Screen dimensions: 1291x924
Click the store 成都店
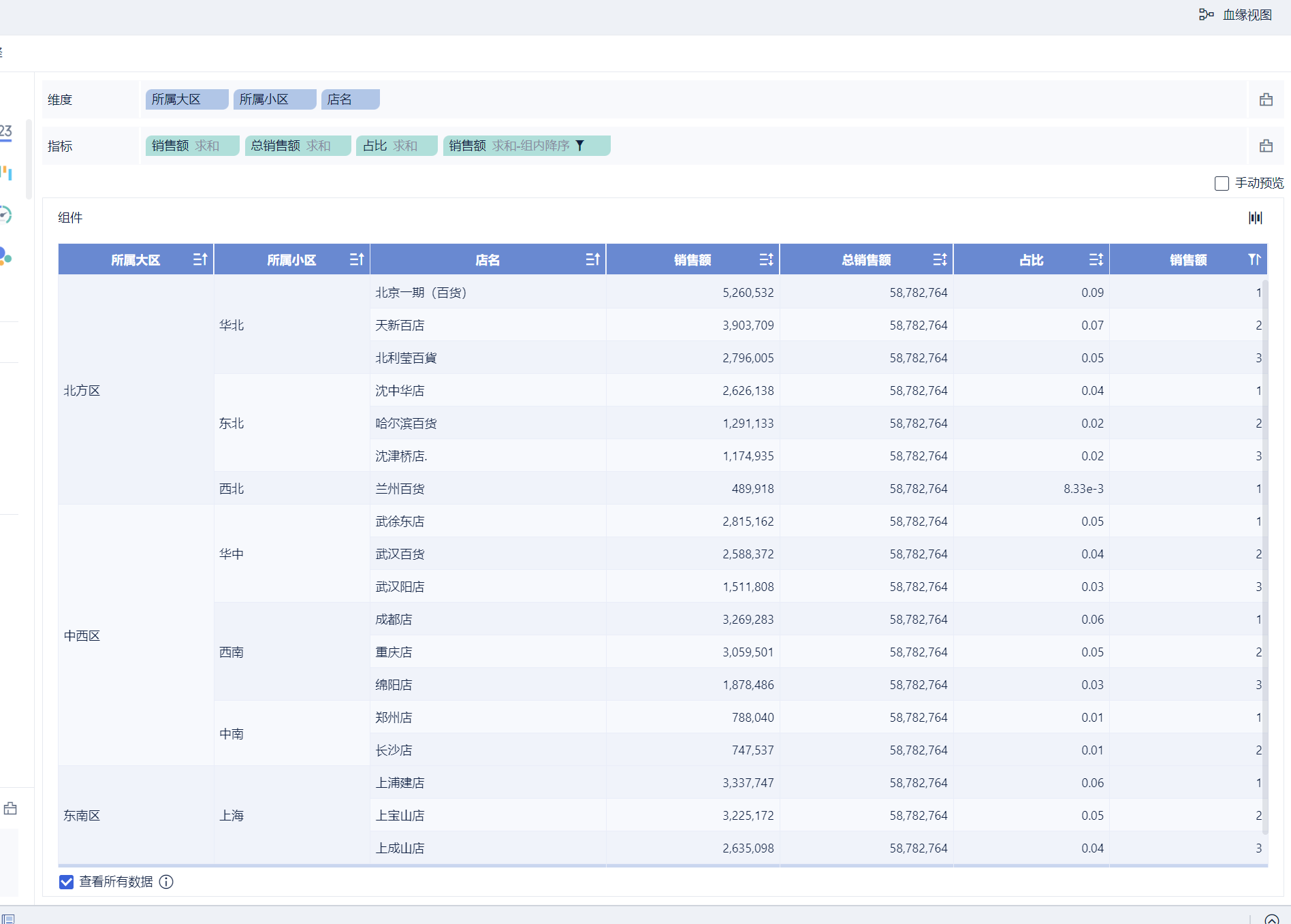point(394,620)
